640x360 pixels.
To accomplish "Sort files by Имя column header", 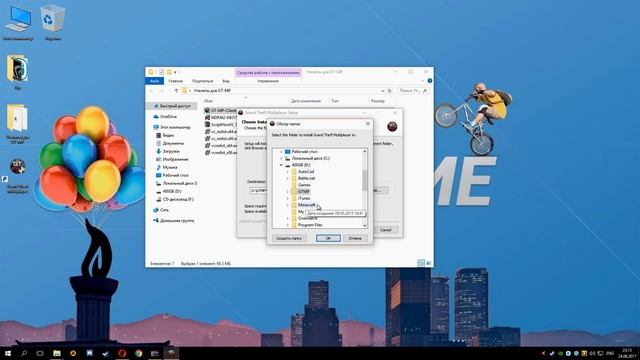I will [x=209, y=100].
